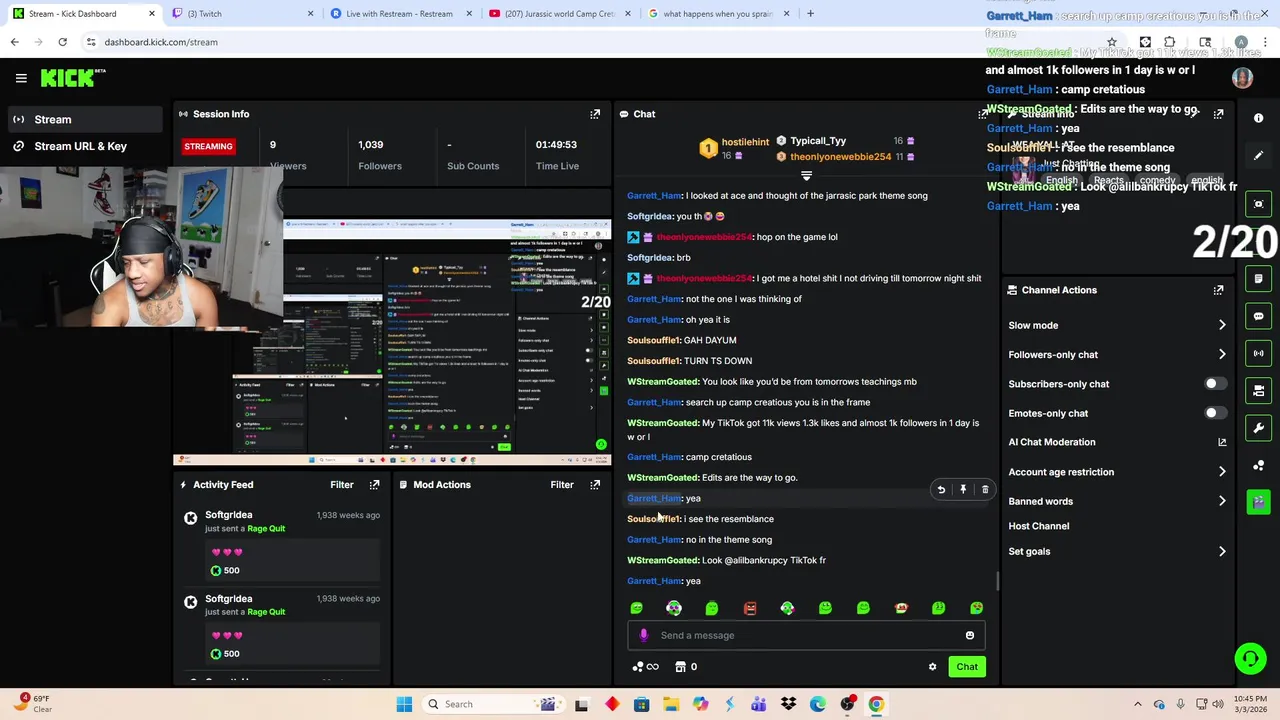Image resolution: width=1280 pixels, height=720 pixels.
Task: Collapse the chat leaderboard chevron
Action: pyautogui.click(x=806, y=176)
